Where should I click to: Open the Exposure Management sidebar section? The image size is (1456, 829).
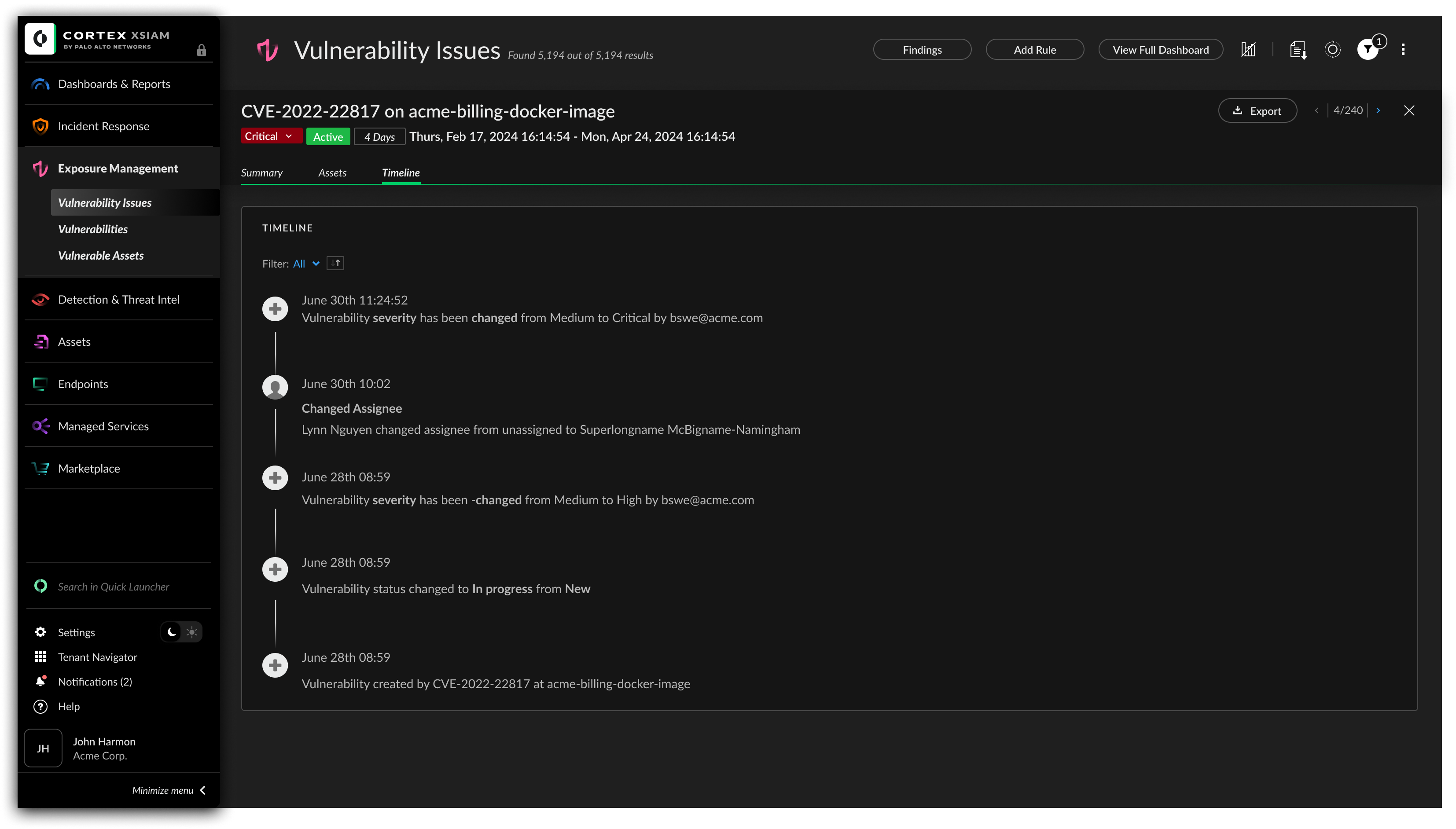118,168
